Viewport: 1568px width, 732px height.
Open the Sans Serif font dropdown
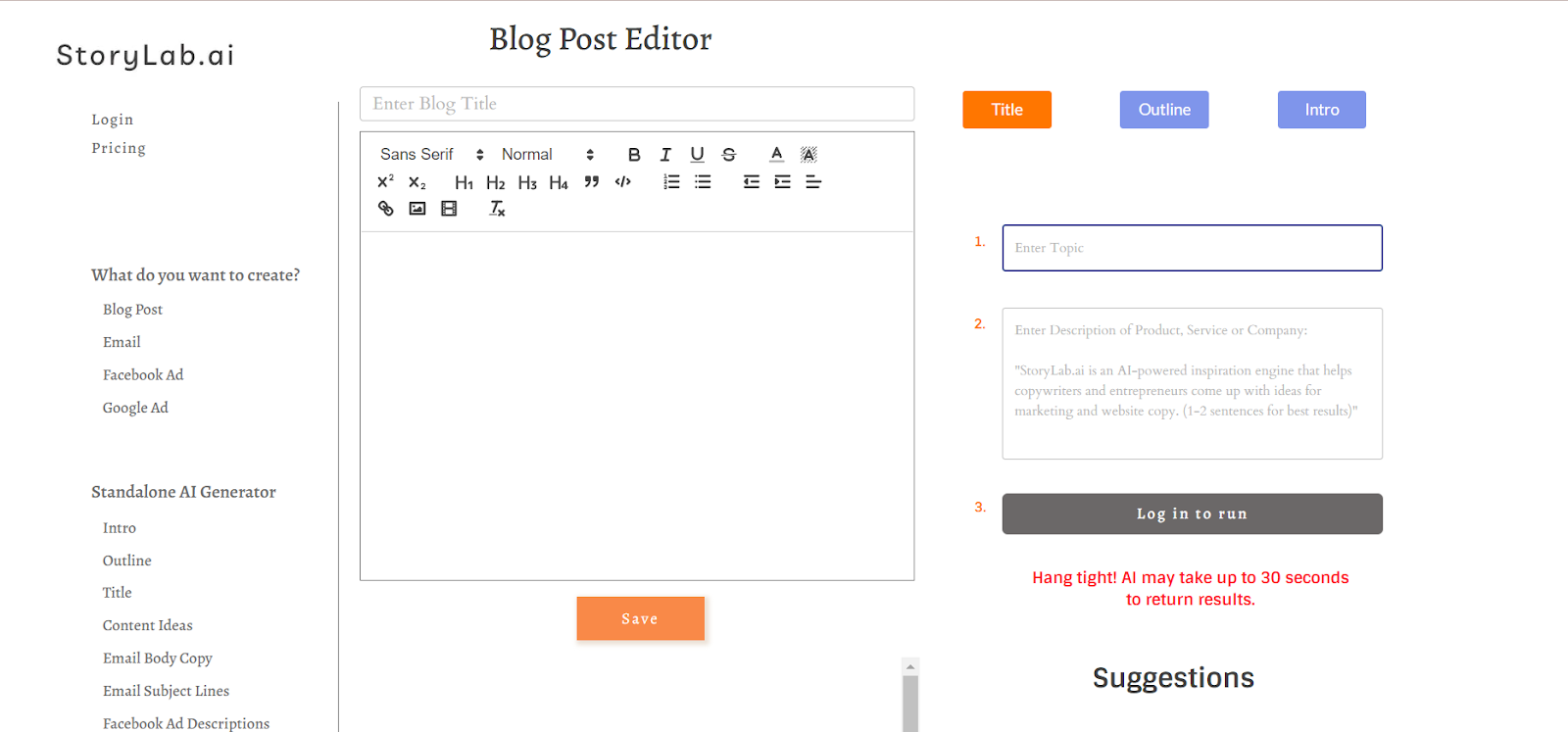click(x=431, y=155)
